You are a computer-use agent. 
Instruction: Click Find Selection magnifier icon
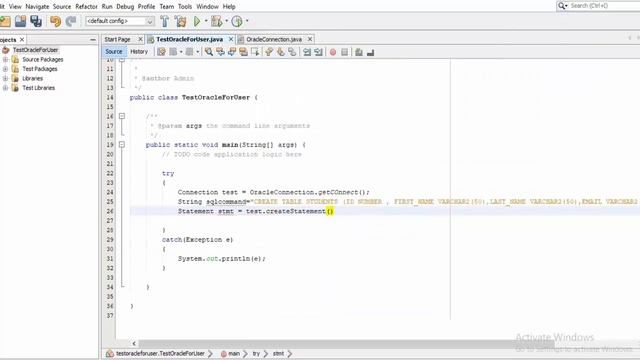pos(209,52)
